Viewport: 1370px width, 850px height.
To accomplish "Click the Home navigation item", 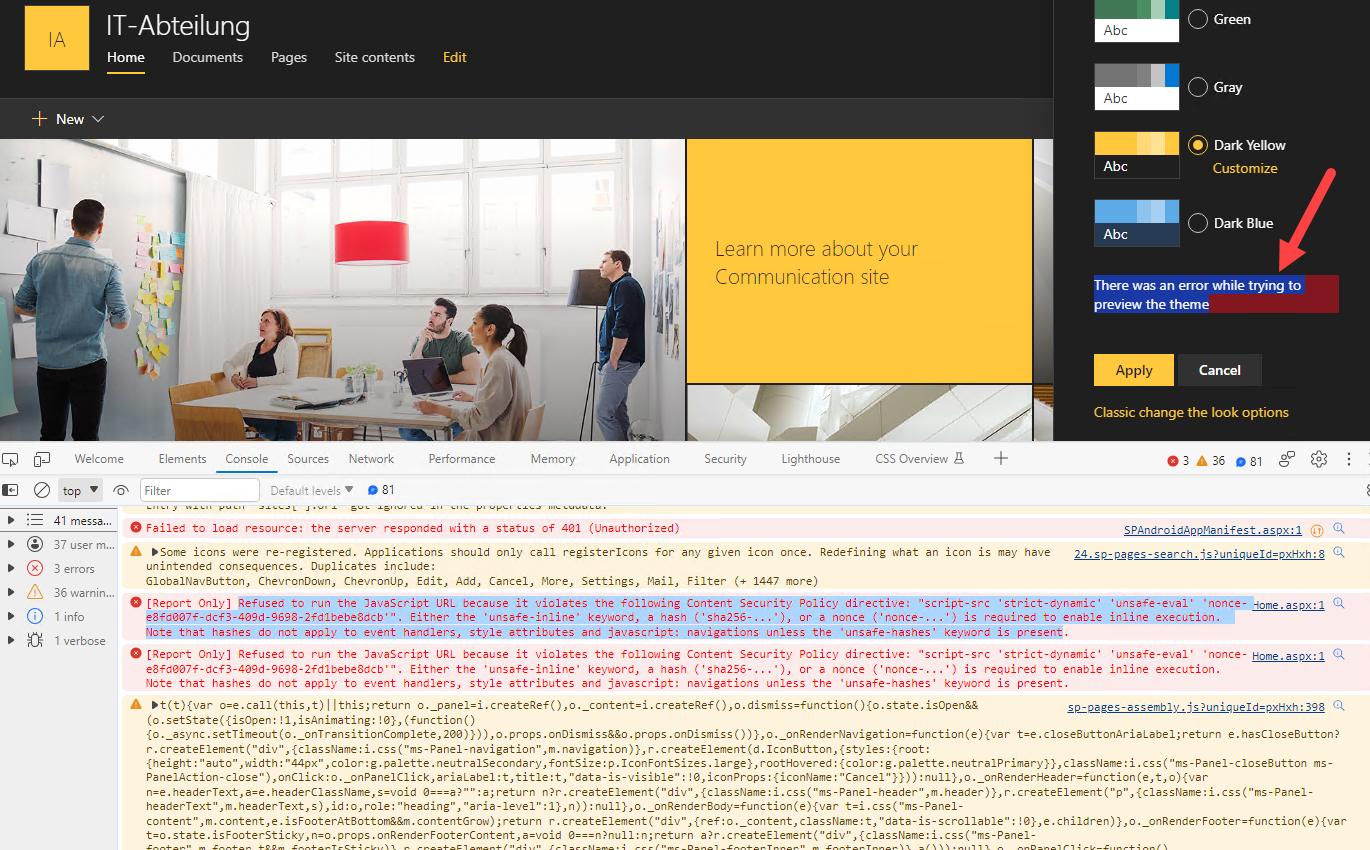I will [x=126, y=57].
